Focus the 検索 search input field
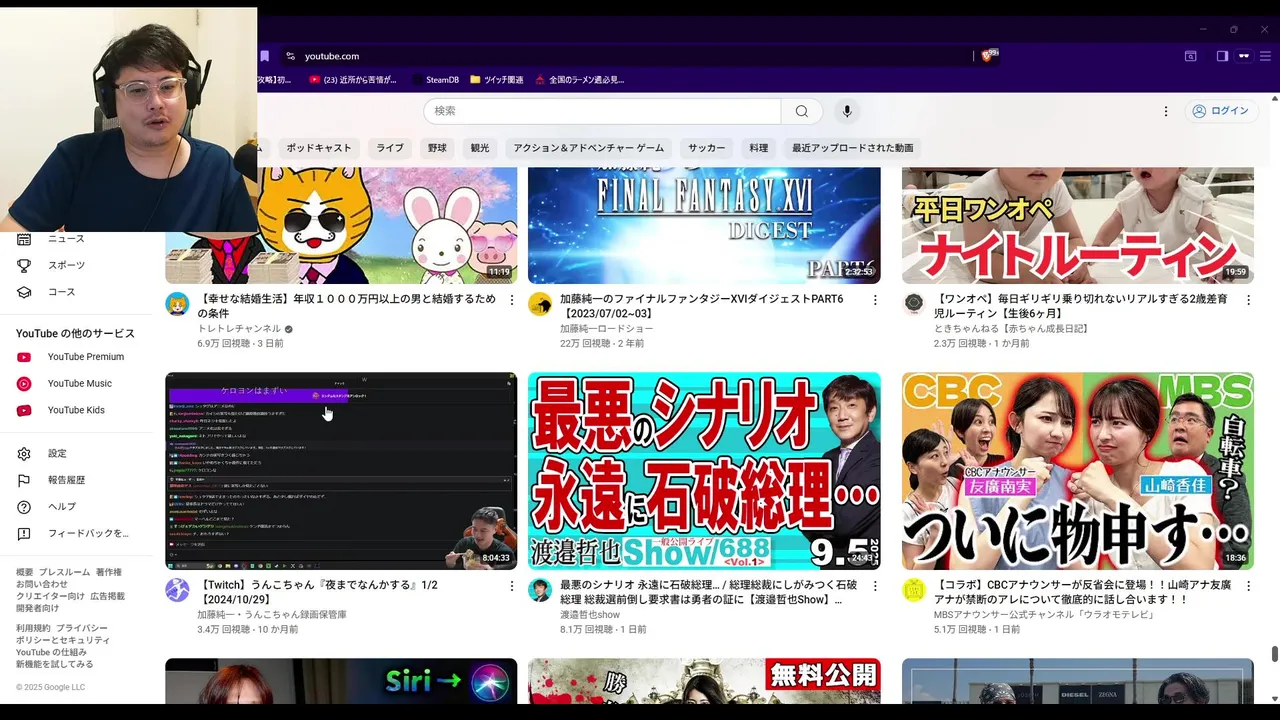Image resolution: width=1280 pixels, height=720 pixels. tap(602, 111)
